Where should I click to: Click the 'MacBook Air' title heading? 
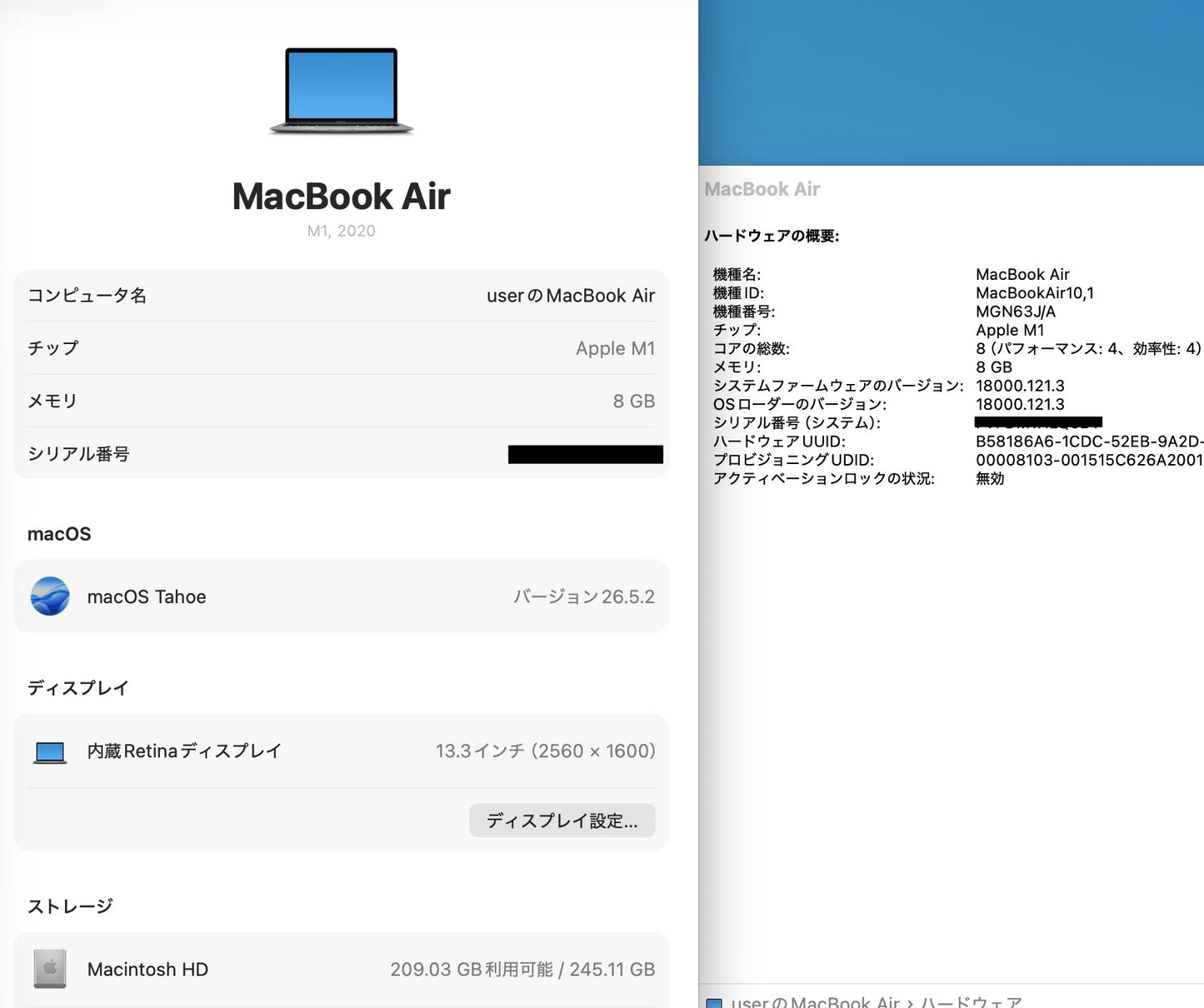342,197
